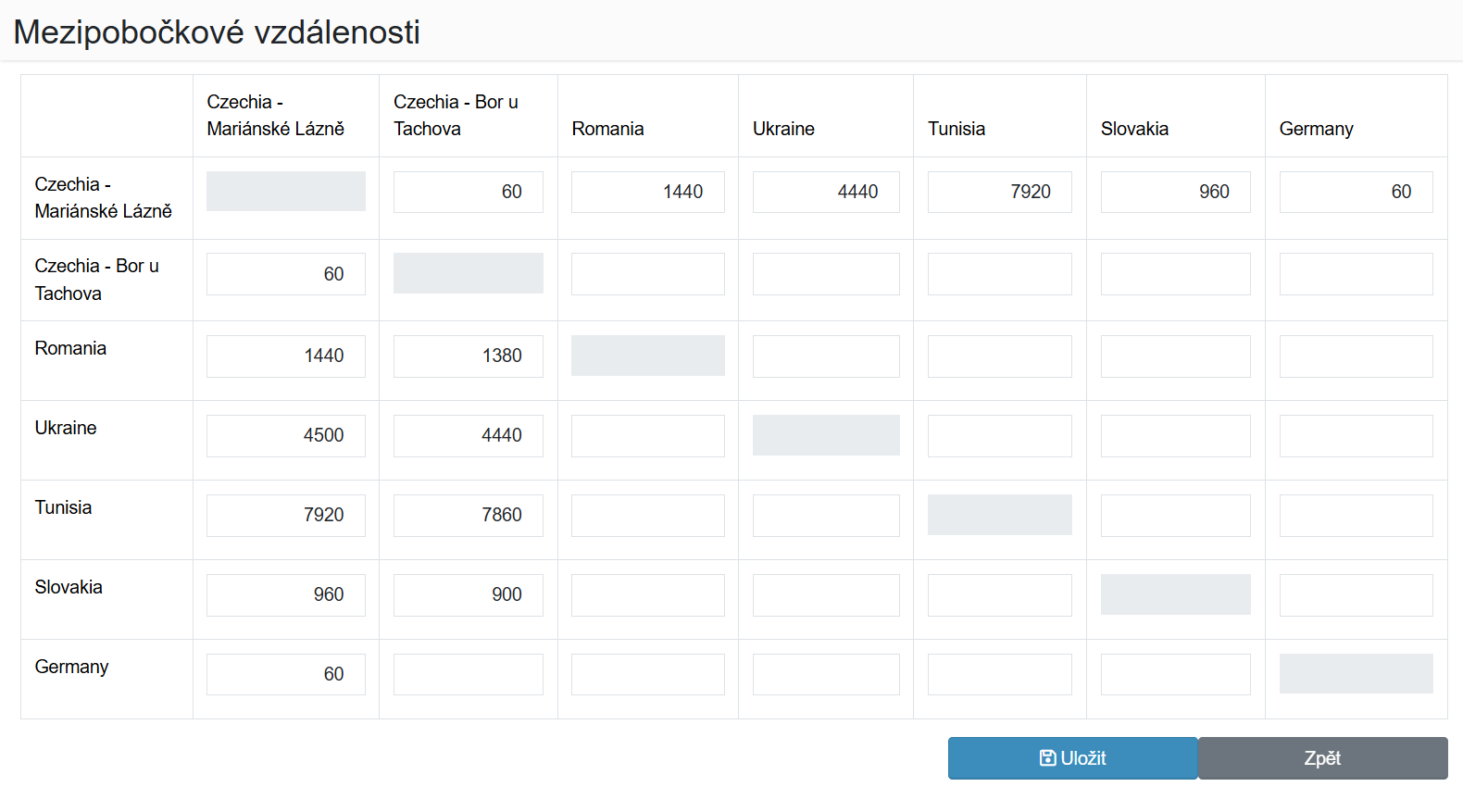Select Mariánské Lázně to Romania field showing 1440
Image resolution: width=1463 pixels, height=812 pixels.
(648, 192)
